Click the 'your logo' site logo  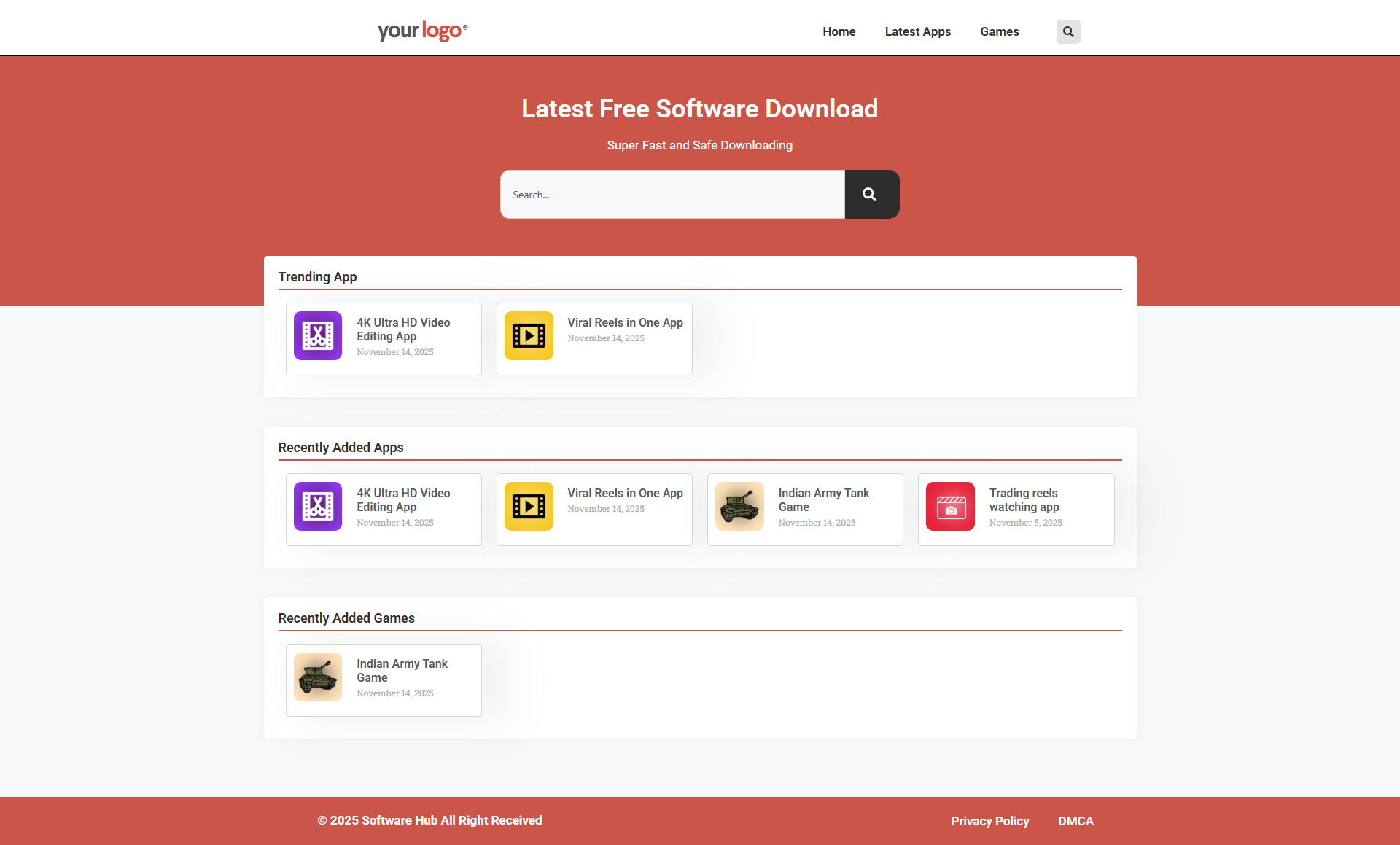tap(421, 31)
